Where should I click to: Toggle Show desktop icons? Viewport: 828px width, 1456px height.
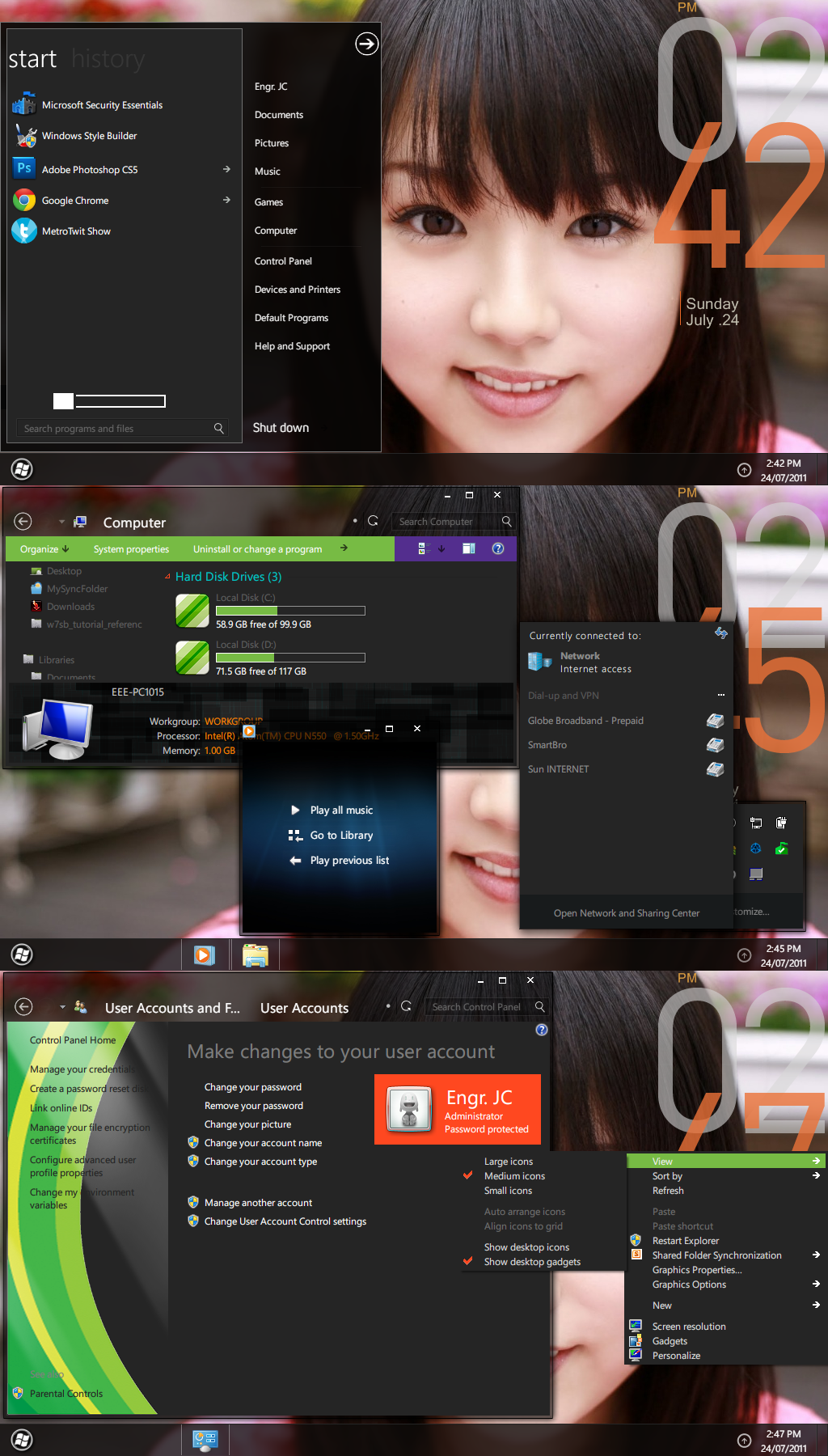pyautogui.click(x=526, y=1247)
